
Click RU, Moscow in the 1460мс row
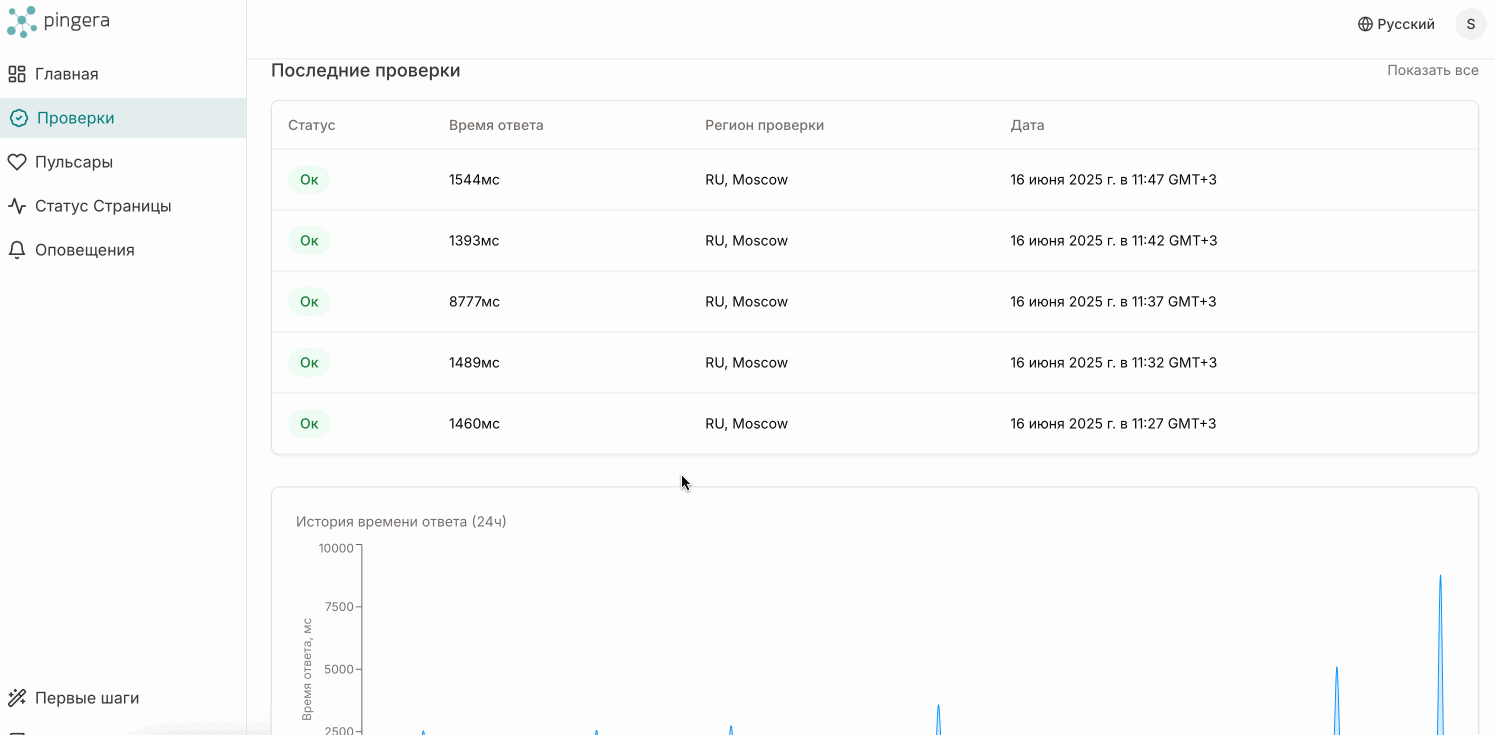pyautogui.click(x=746, y=424)
